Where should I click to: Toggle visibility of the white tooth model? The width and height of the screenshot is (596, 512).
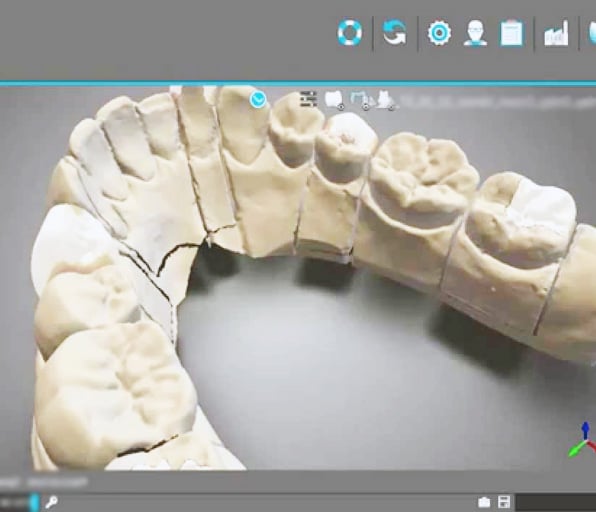coord(334,100)
